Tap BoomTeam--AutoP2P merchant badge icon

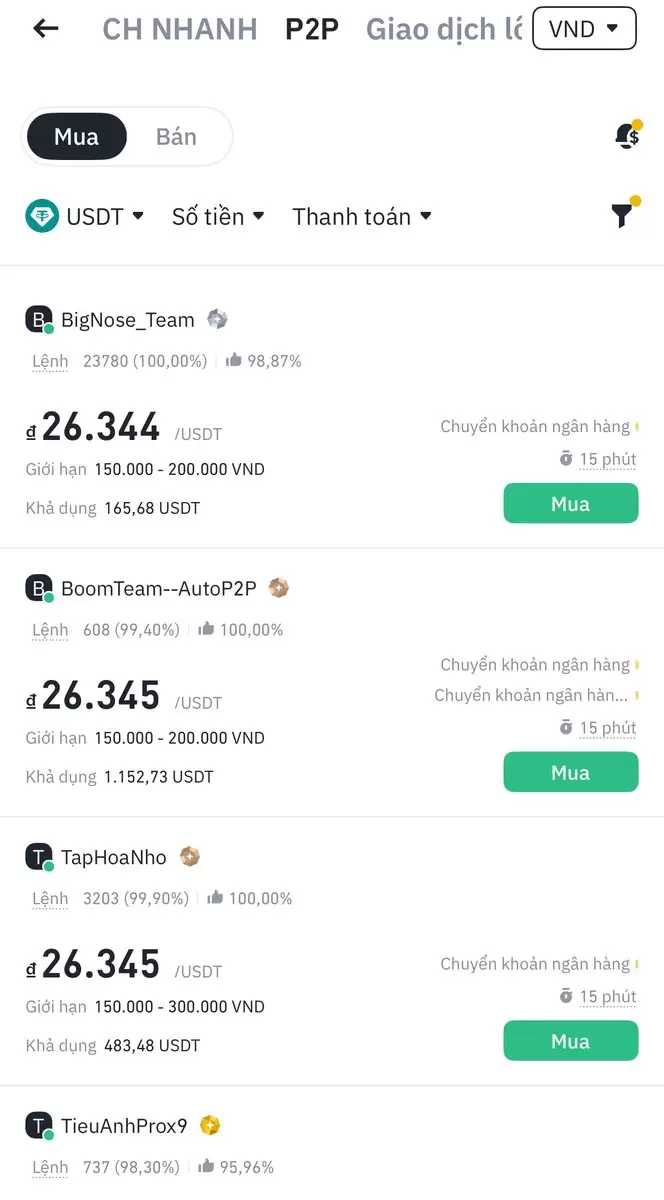tap(279, 588)
